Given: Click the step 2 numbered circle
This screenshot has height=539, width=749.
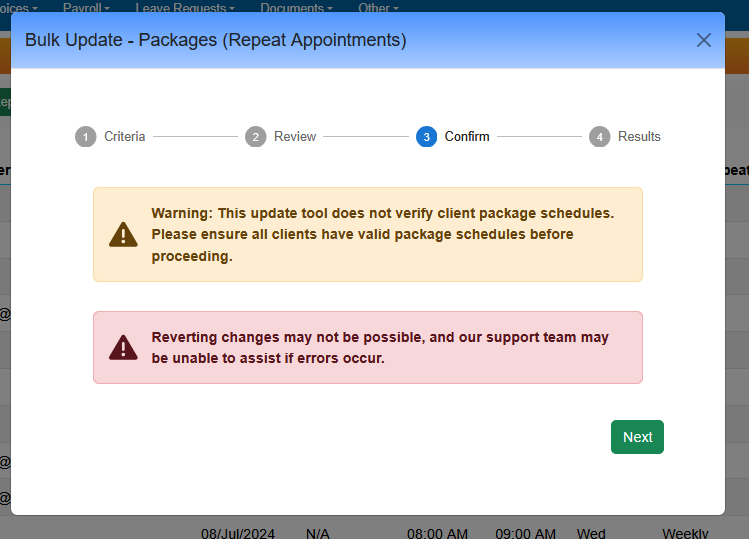Looking at the screenshot, I should click(x=256, y=137).
